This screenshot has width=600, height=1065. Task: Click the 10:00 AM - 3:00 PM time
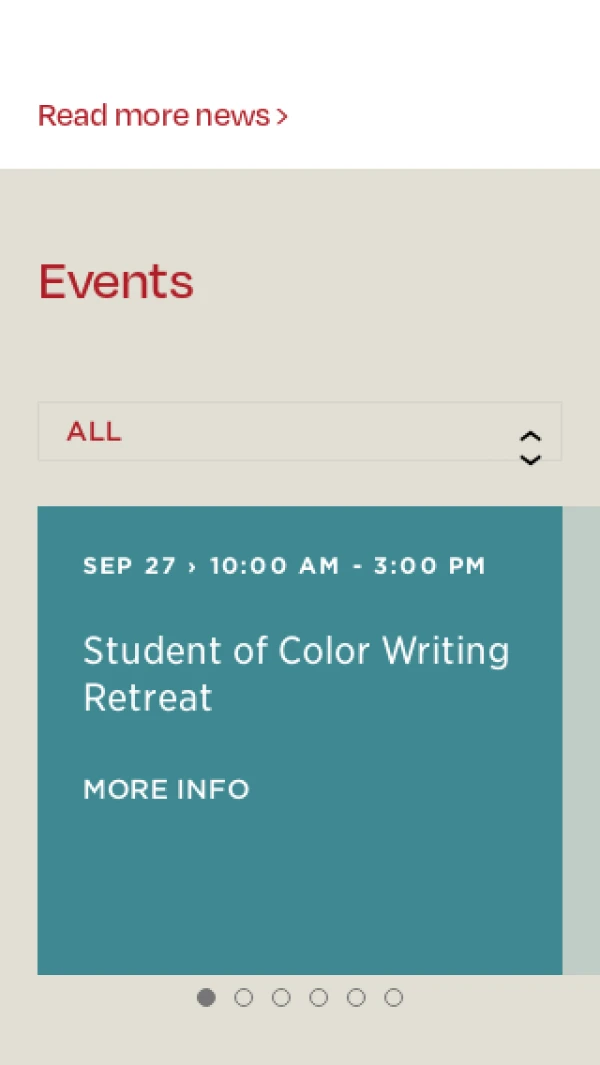click(347, 566)
